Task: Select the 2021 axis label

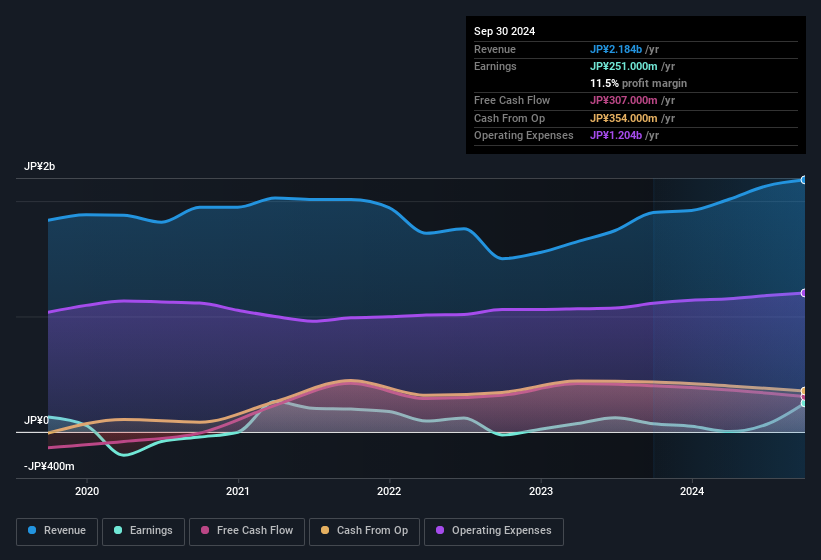Action: pos(238,491)
